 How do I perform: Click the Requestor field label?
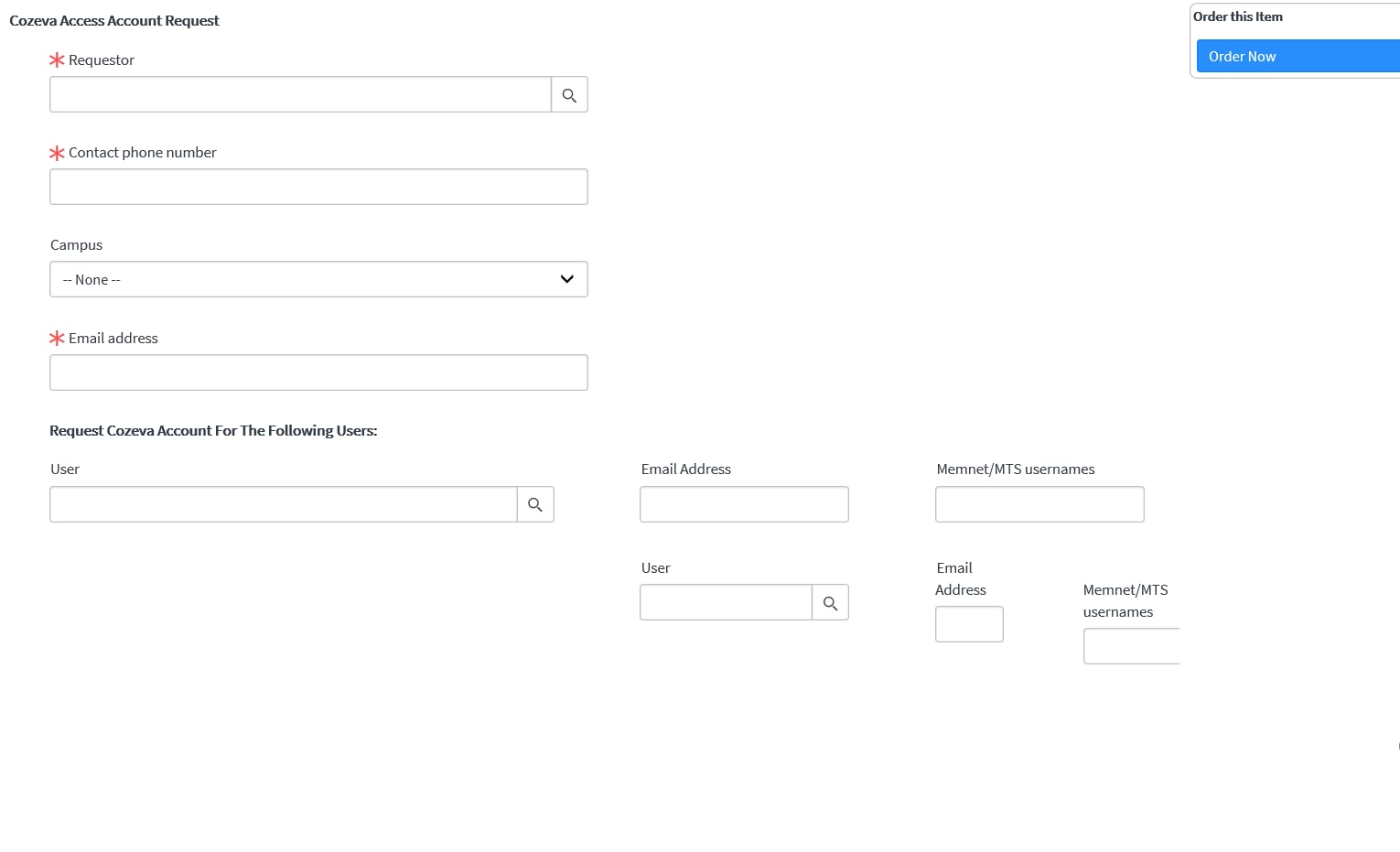(x=102, y=60)
